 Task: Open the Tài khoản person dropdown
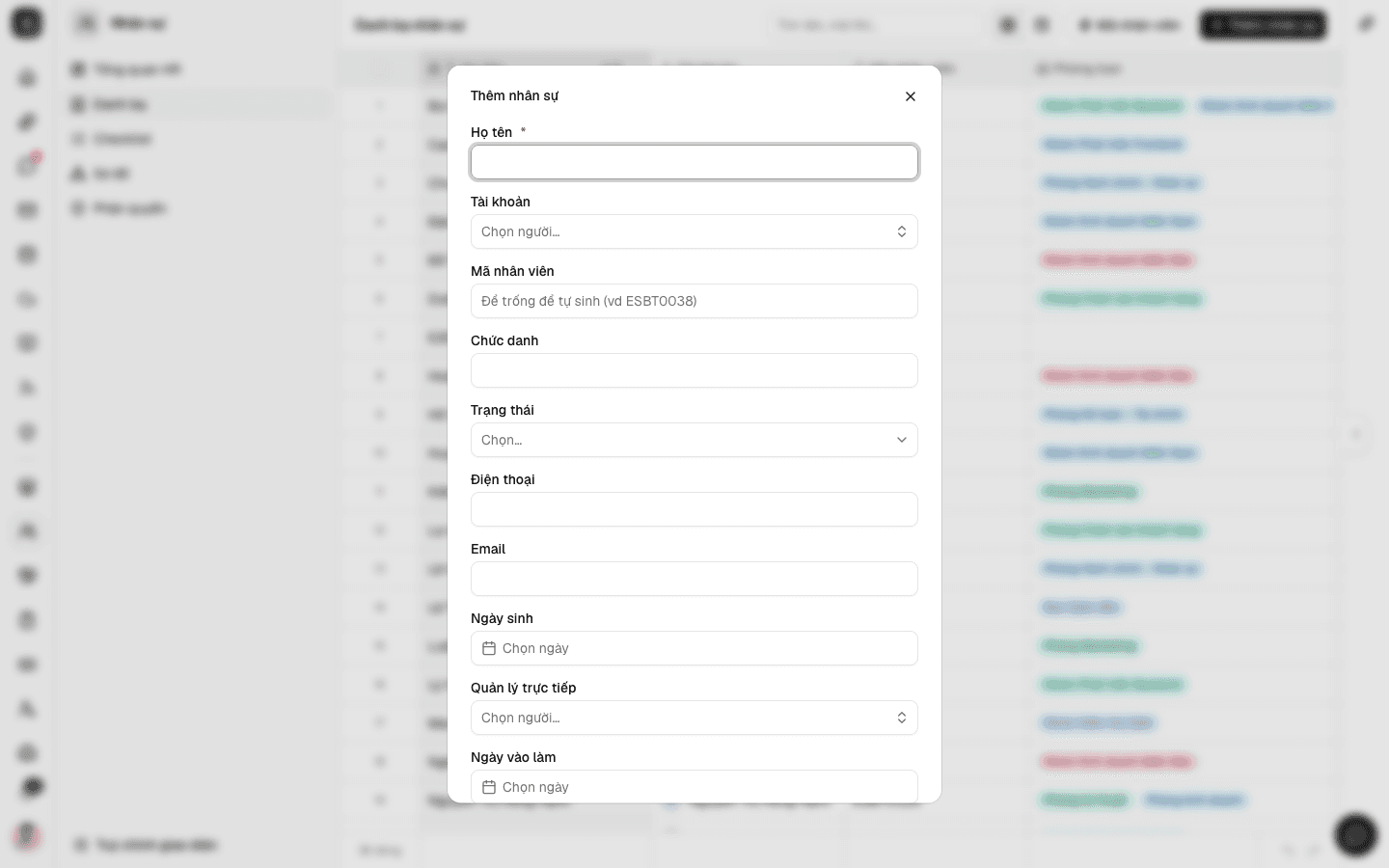[694, 231]
